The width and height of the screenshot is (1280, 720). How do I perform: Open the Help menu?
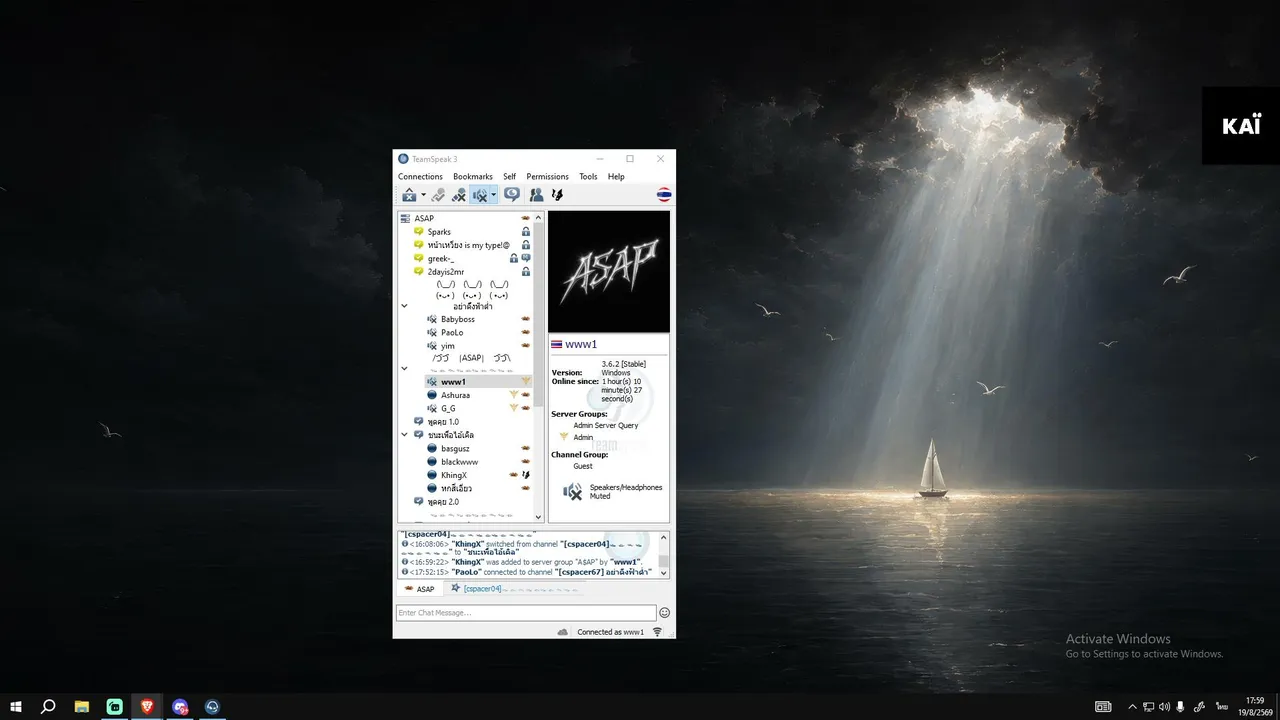(616, 177)
